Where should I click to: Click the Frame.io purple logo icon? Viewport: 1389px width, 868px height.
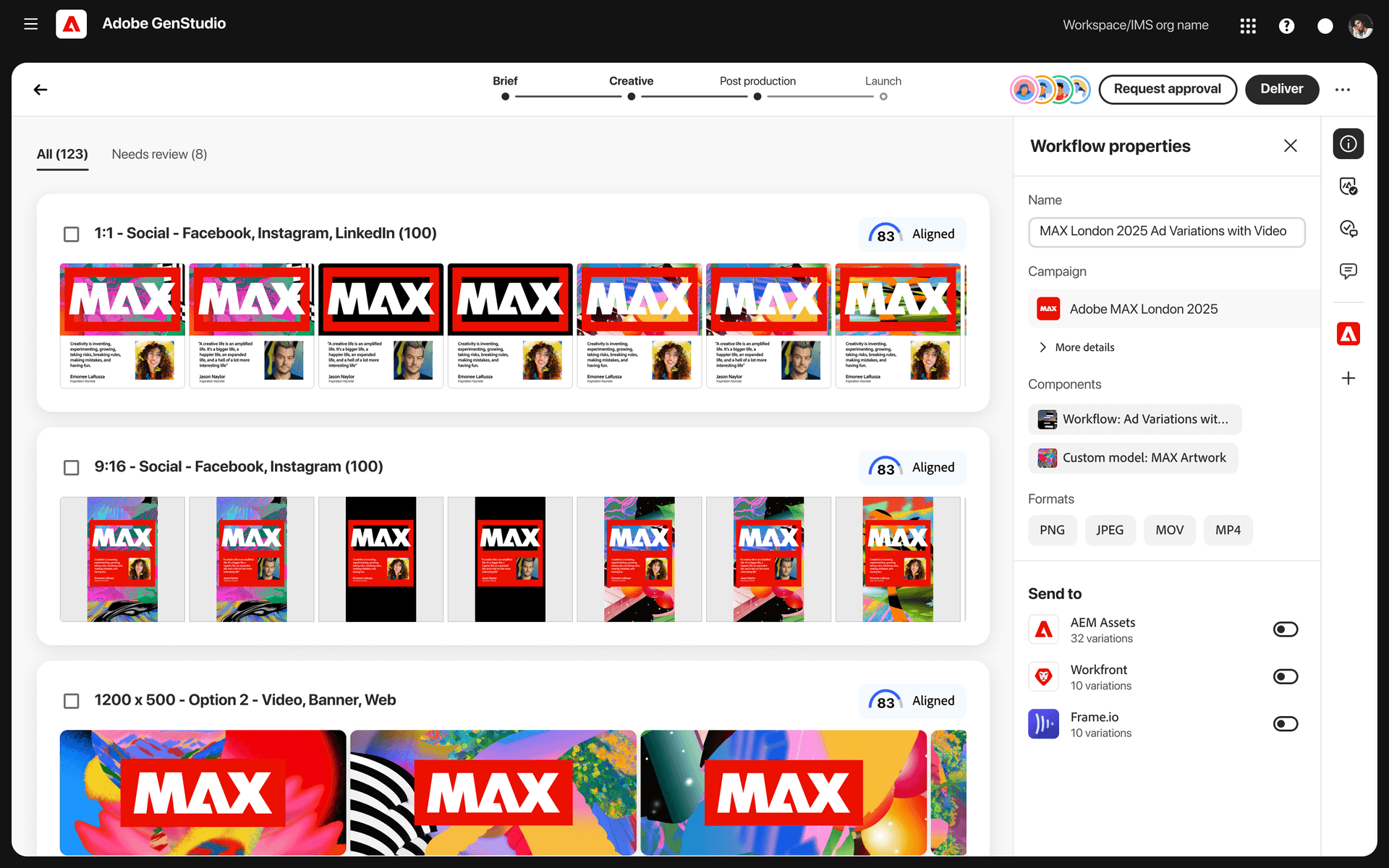point(1043,724)
